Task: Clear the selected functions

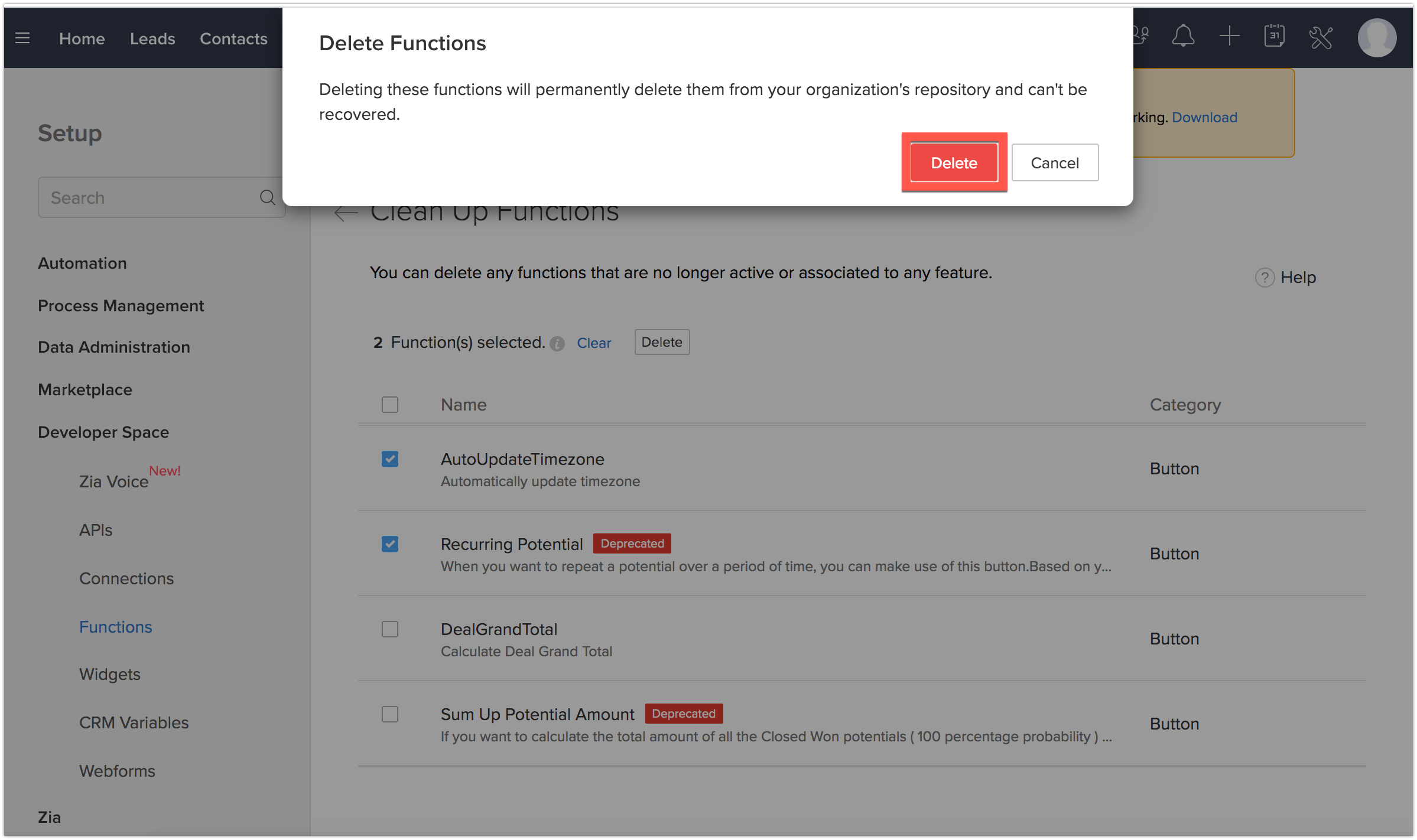Action: coord(594,343)
